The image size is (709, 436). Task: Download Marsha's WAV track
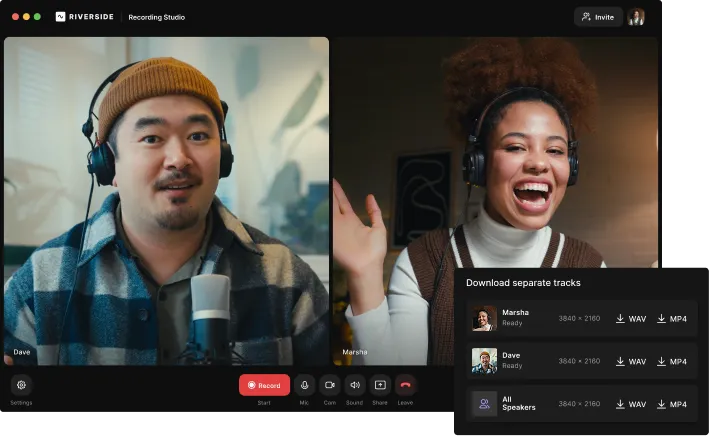(631, 319)
